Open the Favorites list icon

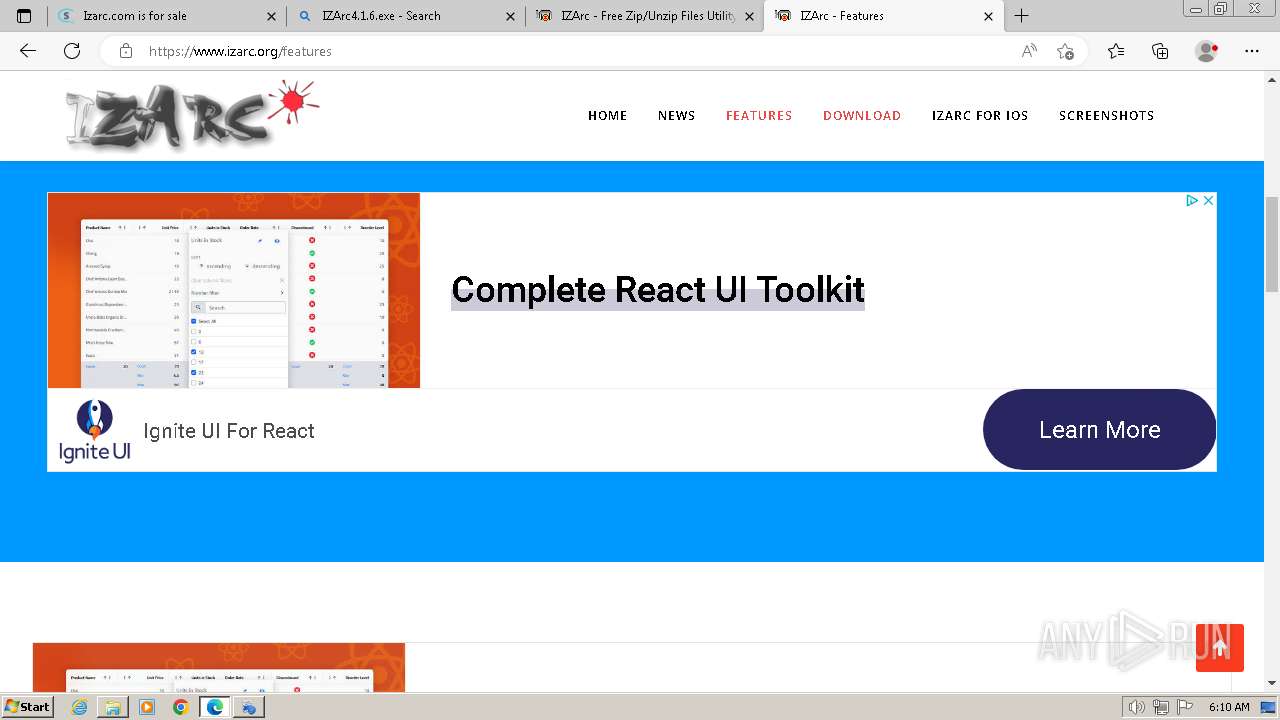[x=1116, y=51]
